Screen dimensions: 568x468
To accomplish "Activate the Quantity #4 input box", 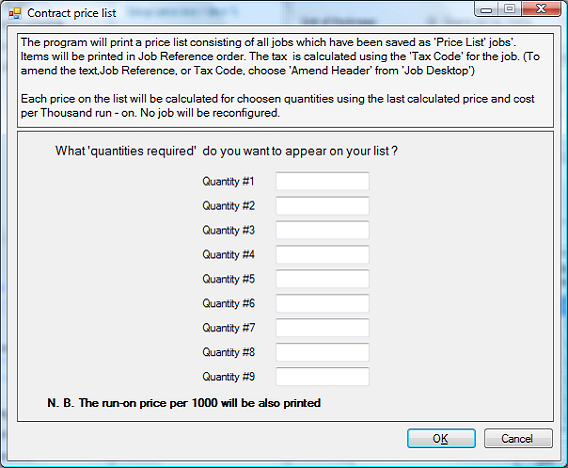I will pos(322,254).
